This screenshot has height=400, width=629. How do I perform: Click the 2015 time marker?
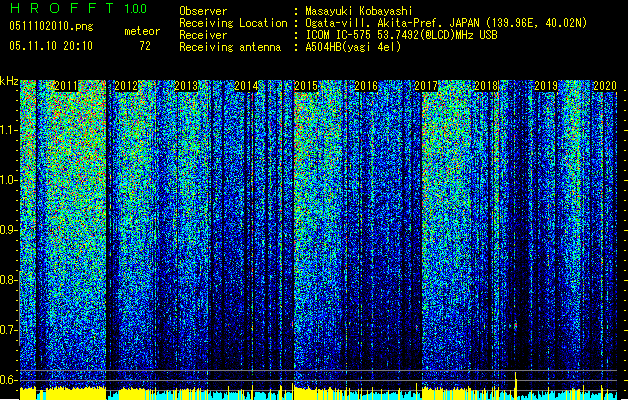tap(306, 86)
